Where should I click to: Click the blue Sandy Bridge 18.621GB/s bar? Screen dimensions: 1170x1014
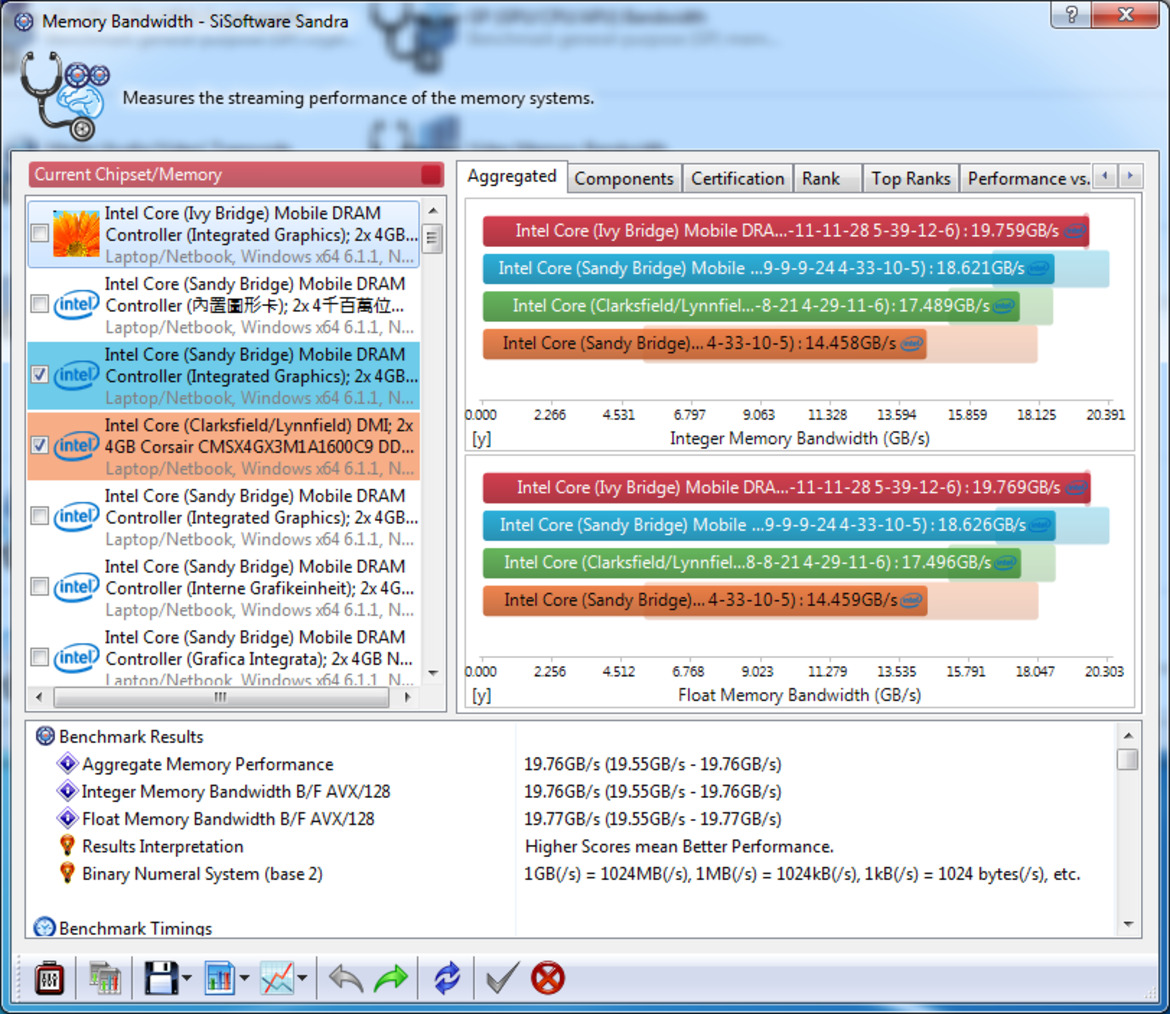pos(768,268)
